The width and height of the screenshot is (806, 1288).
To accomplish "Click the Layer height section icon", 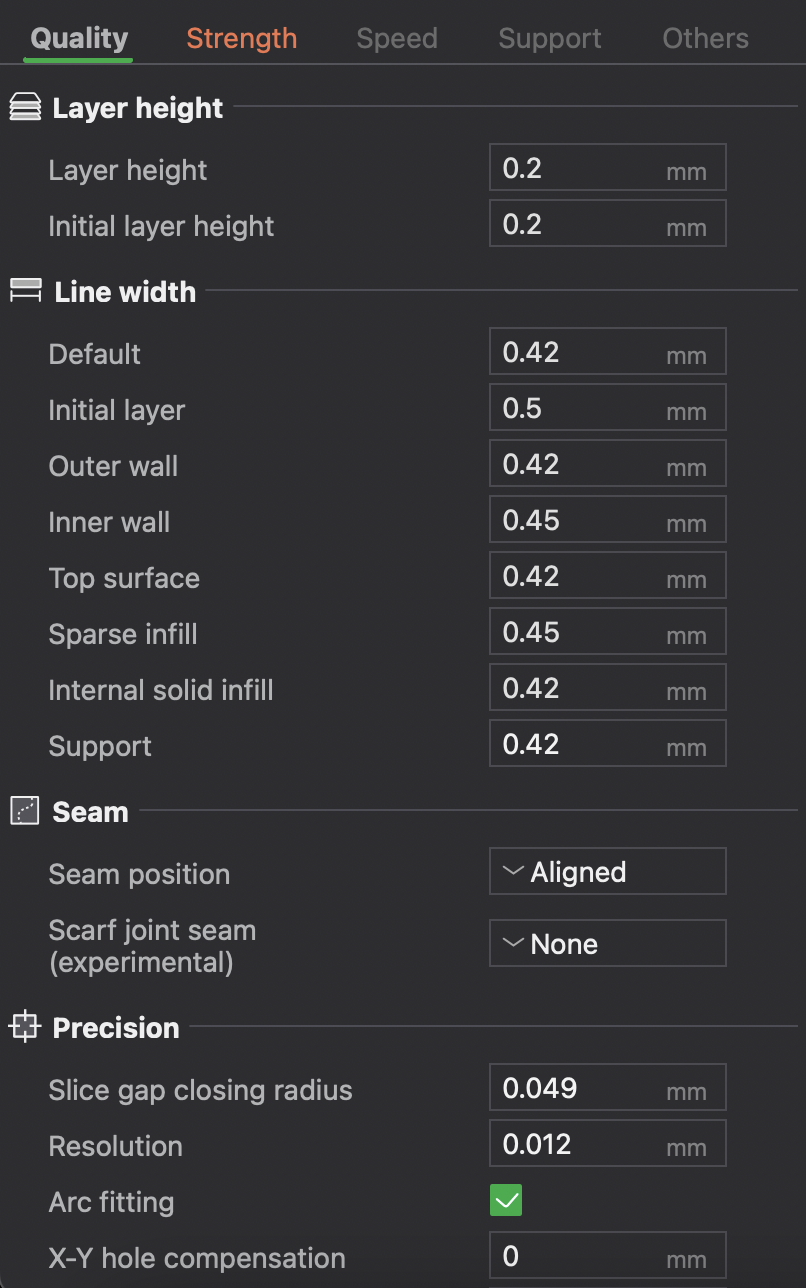I will click(x=25, y=108).
